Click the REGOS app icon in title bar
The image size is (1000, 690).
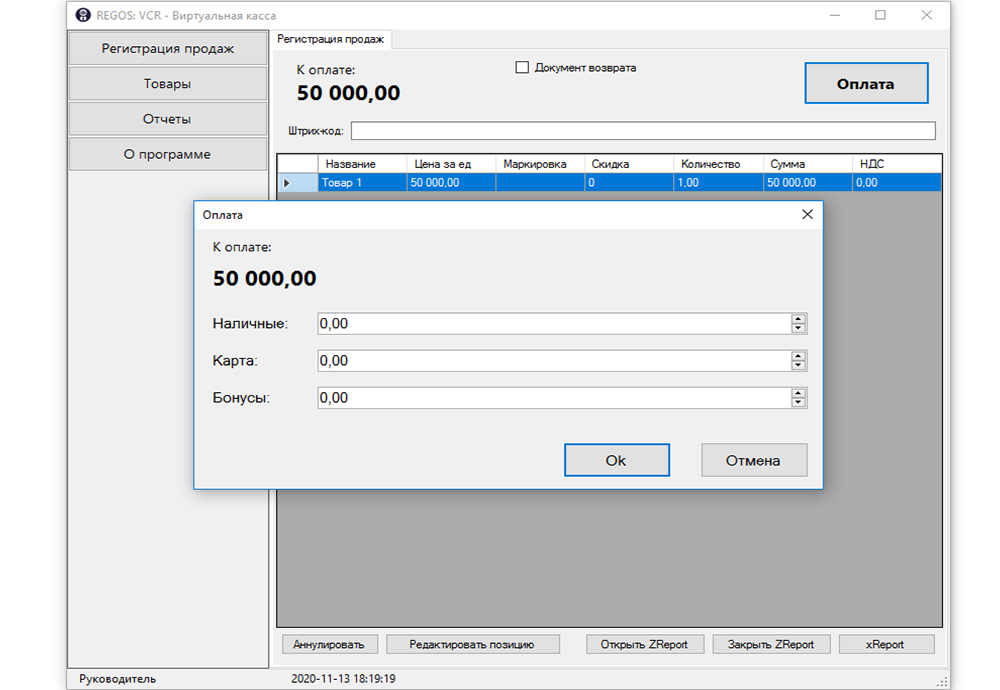pos(83,16)
